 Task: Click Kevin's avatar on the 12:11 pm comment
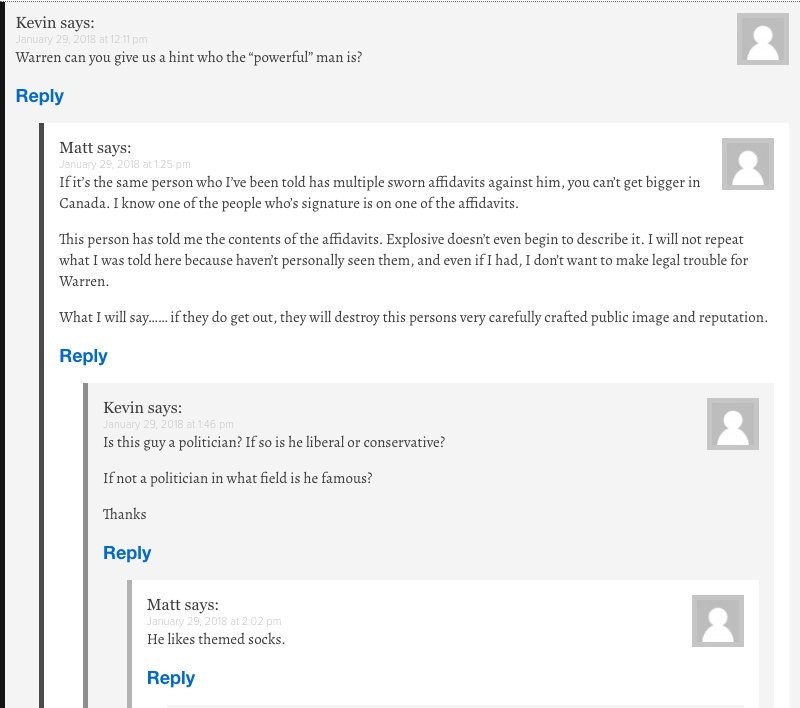(763, 39)
